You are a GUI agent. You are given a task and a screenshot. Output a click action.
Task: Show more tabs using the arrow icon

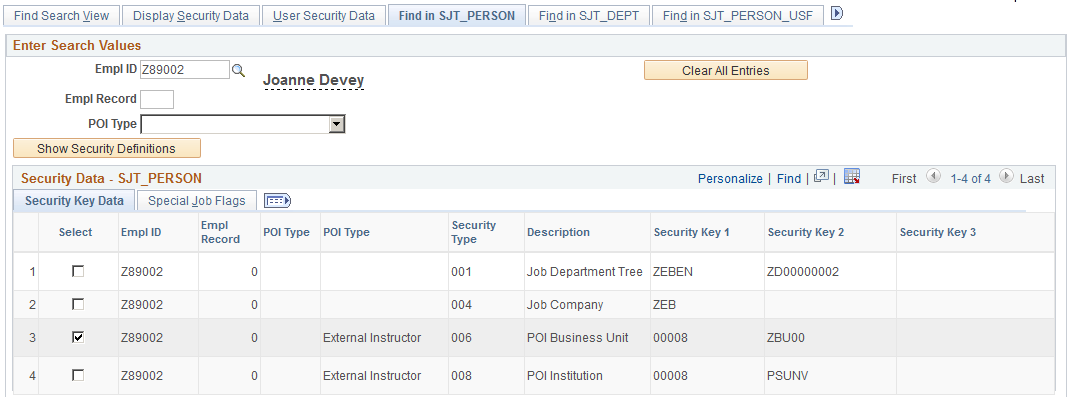click(x=837, y=14)
